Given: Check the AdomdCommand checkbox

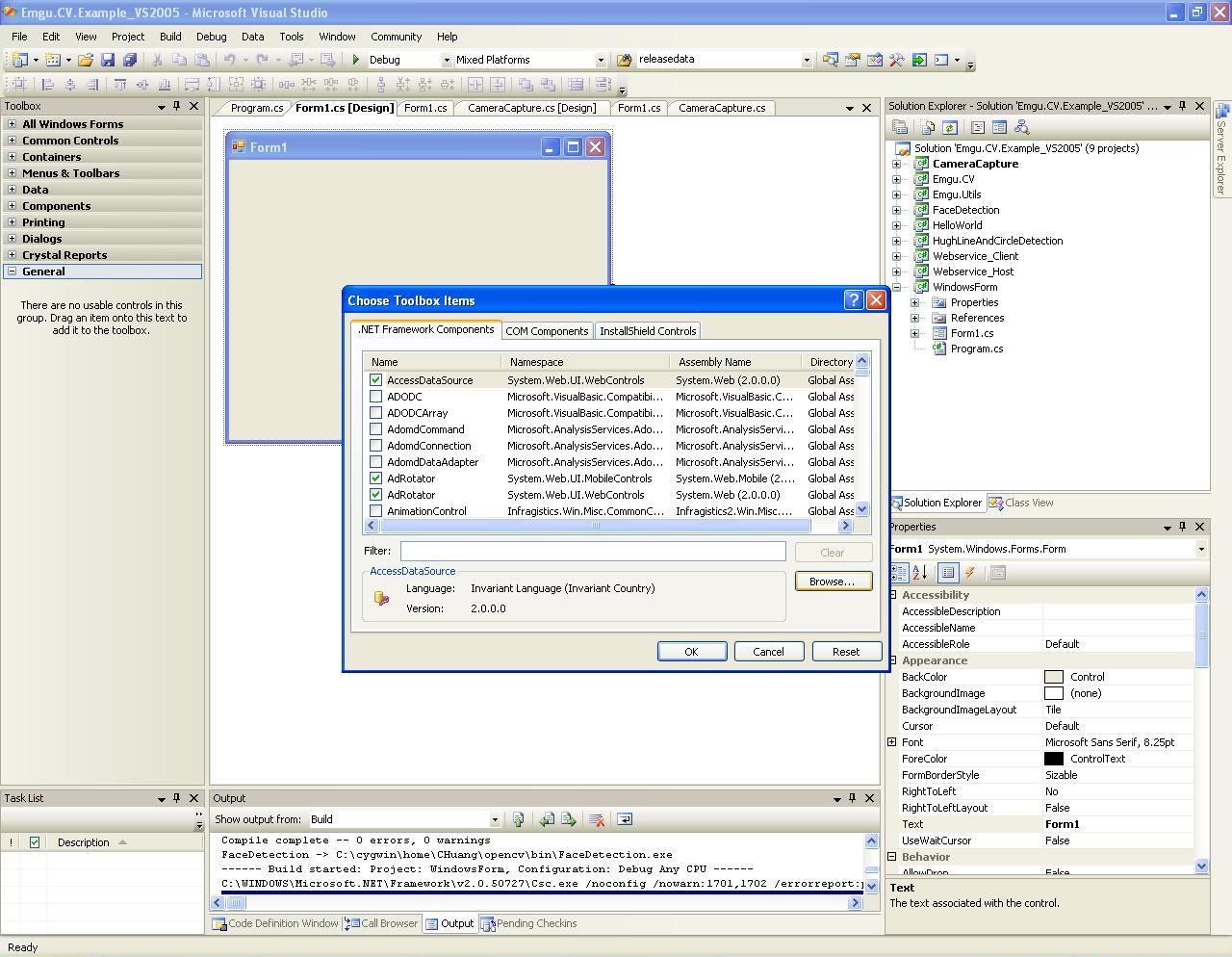Looking at the screenshot, I should 375,429.
